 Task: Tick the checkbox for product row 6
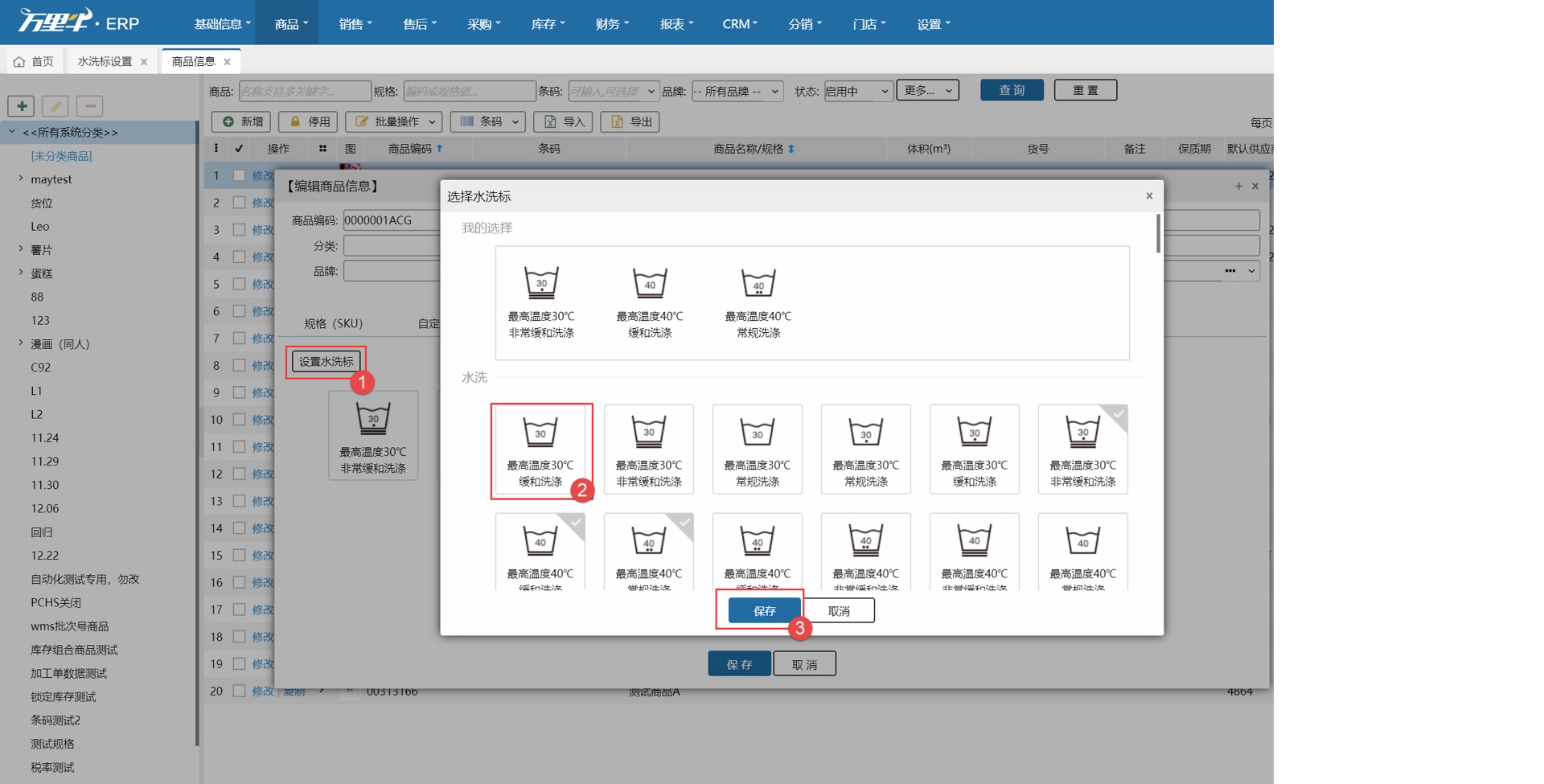[x=239, y=311]
